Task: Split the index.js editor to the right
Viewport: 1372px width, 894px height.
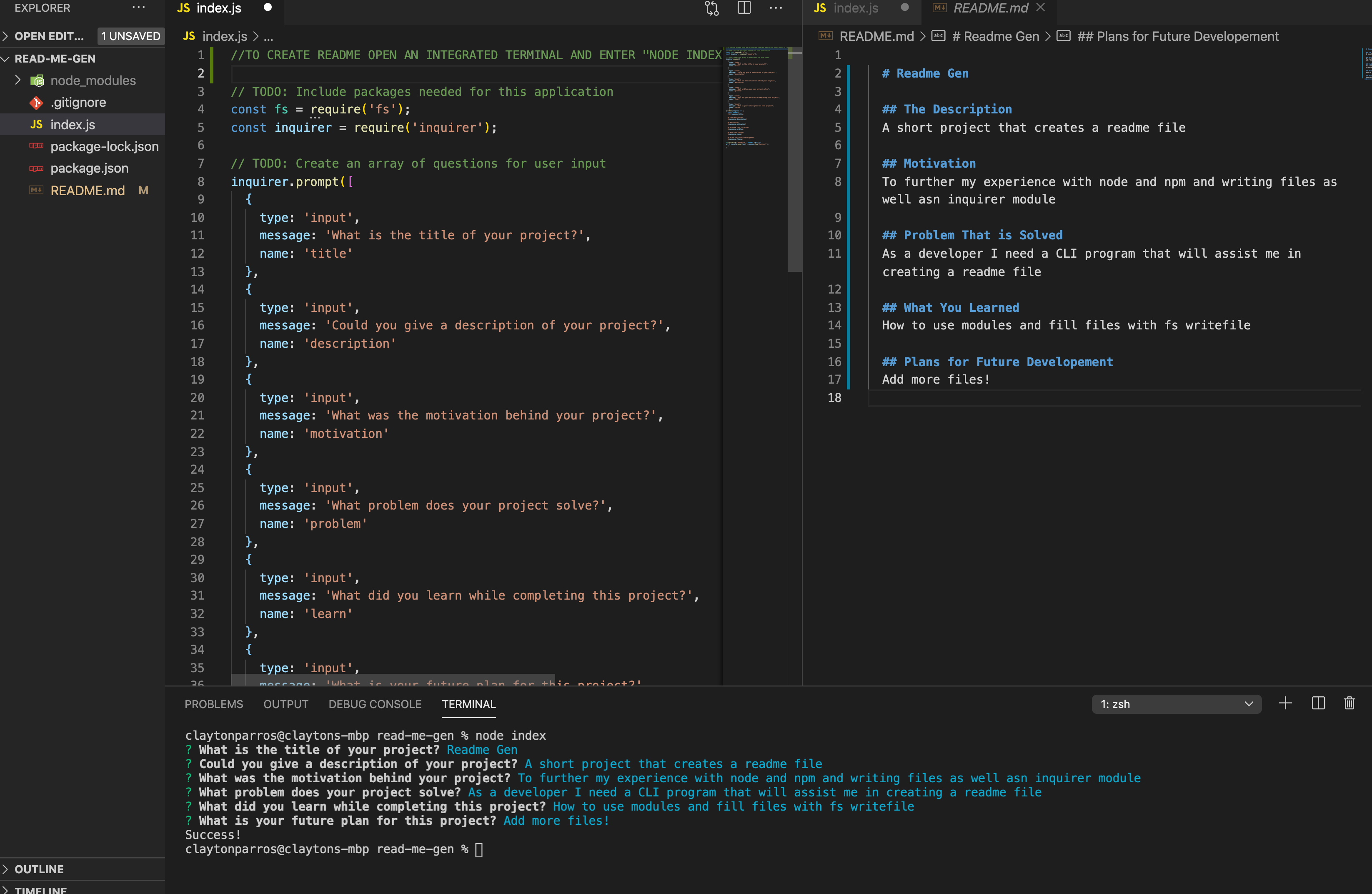Action: click(x=744, y=8)
